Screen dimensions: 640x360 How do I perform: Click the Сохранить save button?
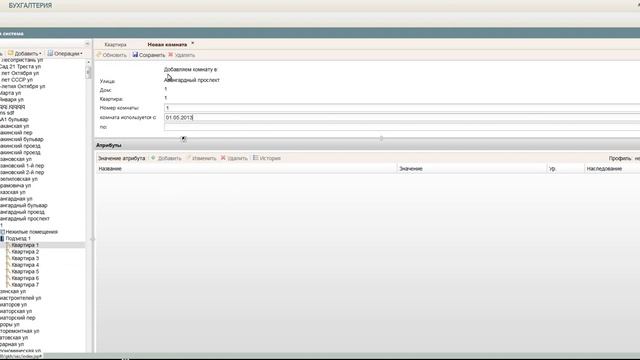point(149,55)
